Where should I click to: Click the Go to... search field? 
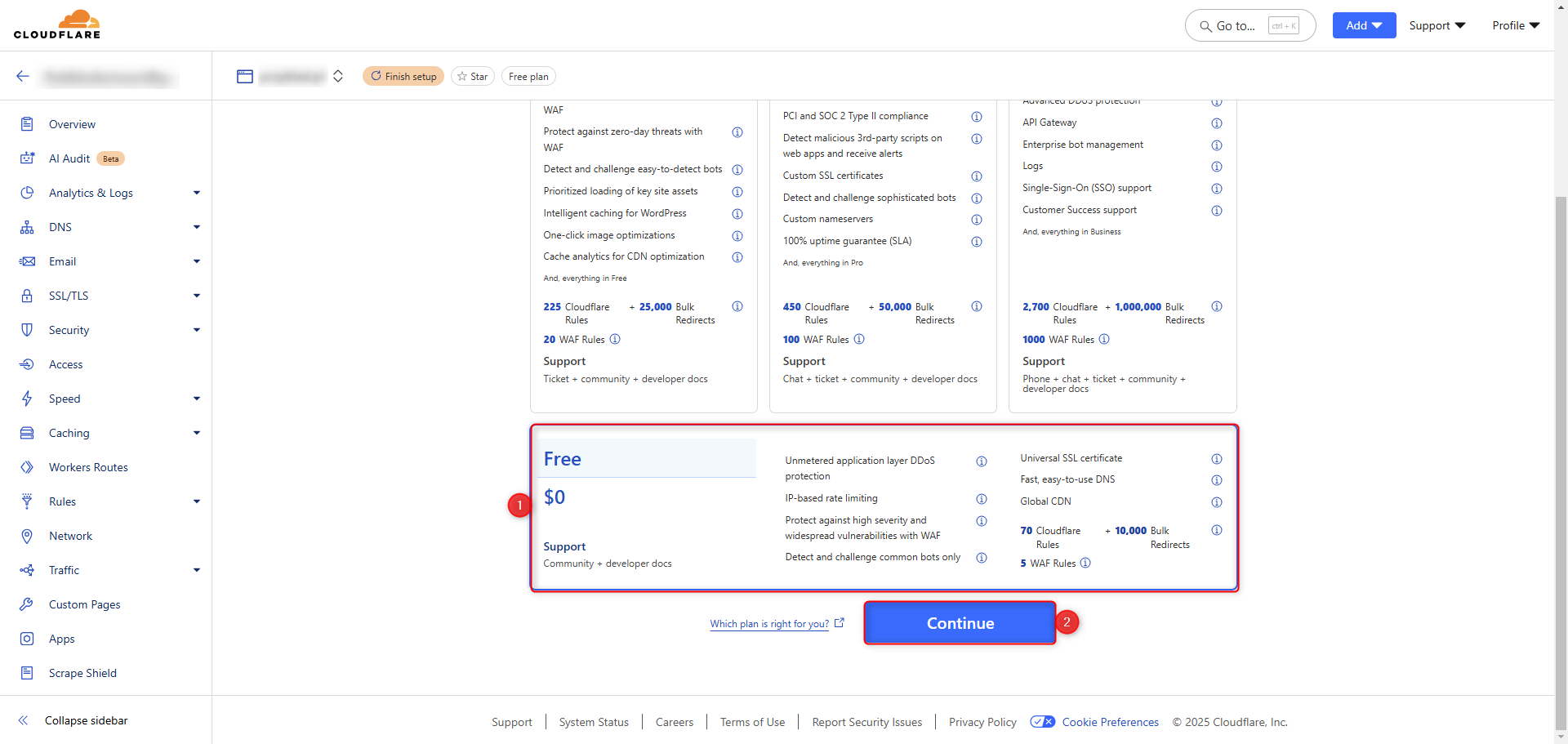pos(1250,25)
